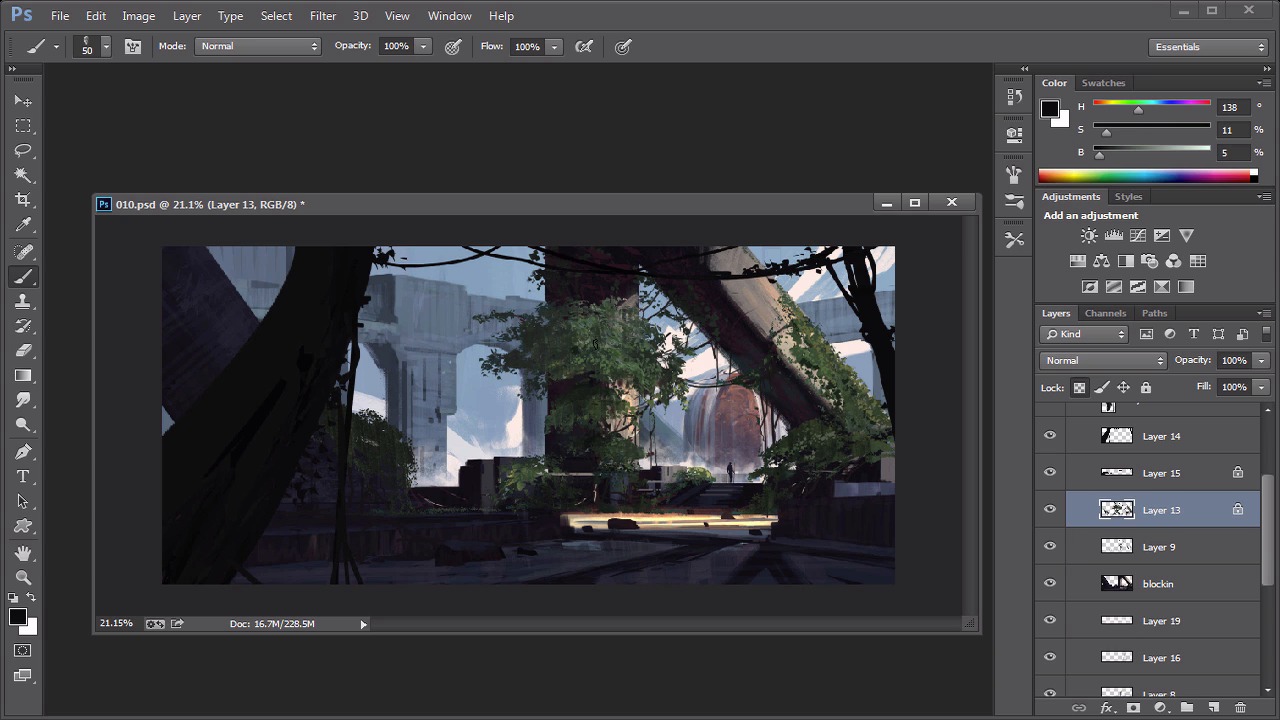
Task: Select the Spot Healing Brush tool
Action: click(x=23, y=253)
